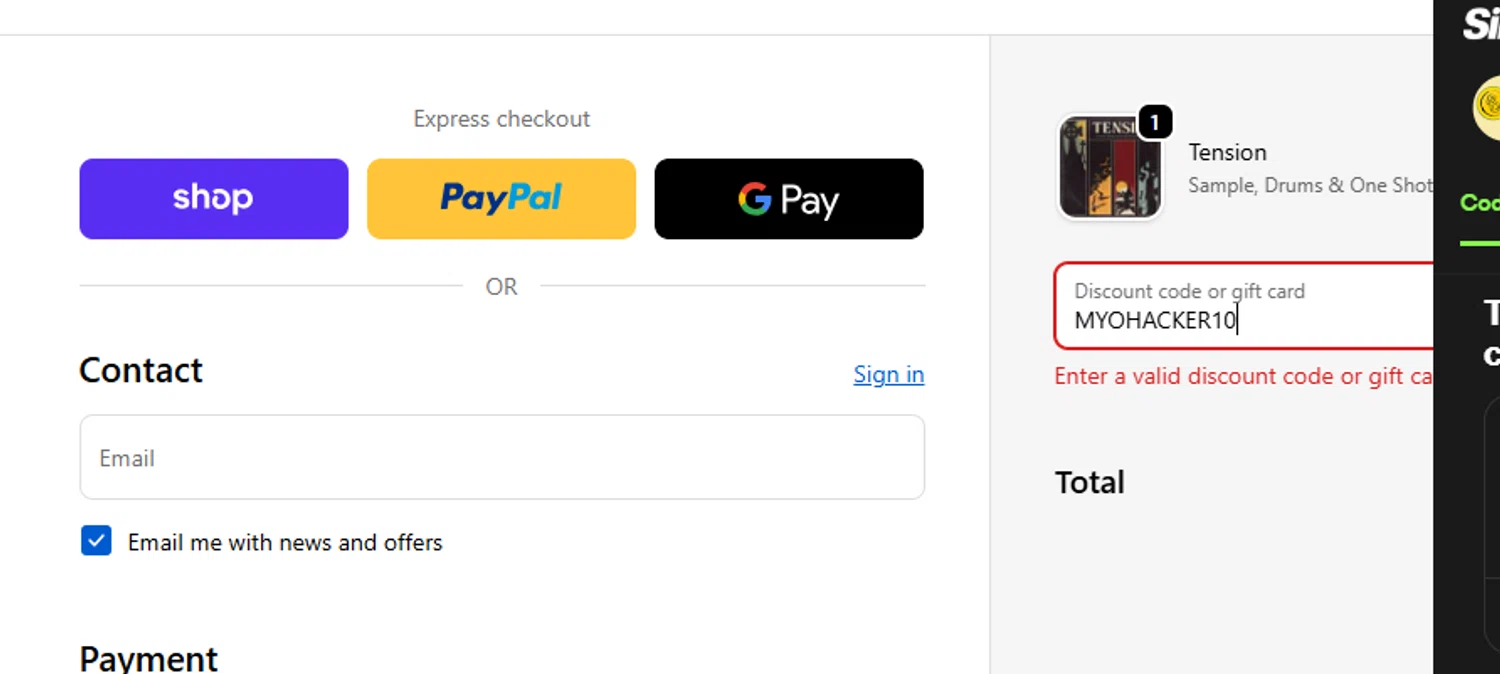The width and height of the screenshot is (1500, 674).
Task: Click the Sign in link
Action: (x=888, y=374)
